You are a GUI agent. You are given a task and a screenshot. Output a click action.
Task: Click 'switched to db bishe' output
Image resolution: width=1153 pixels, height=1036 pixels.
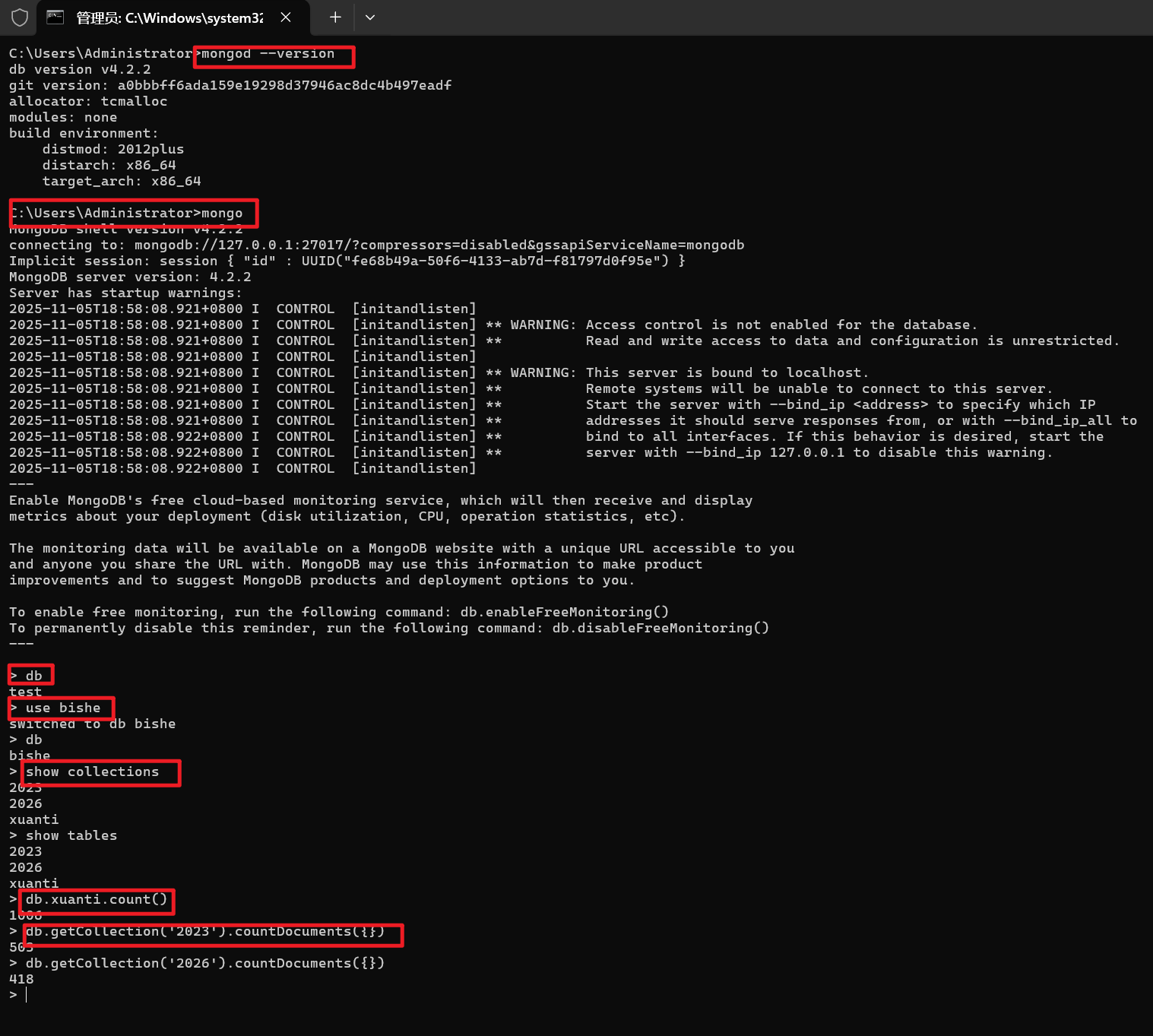click(93, 724)
